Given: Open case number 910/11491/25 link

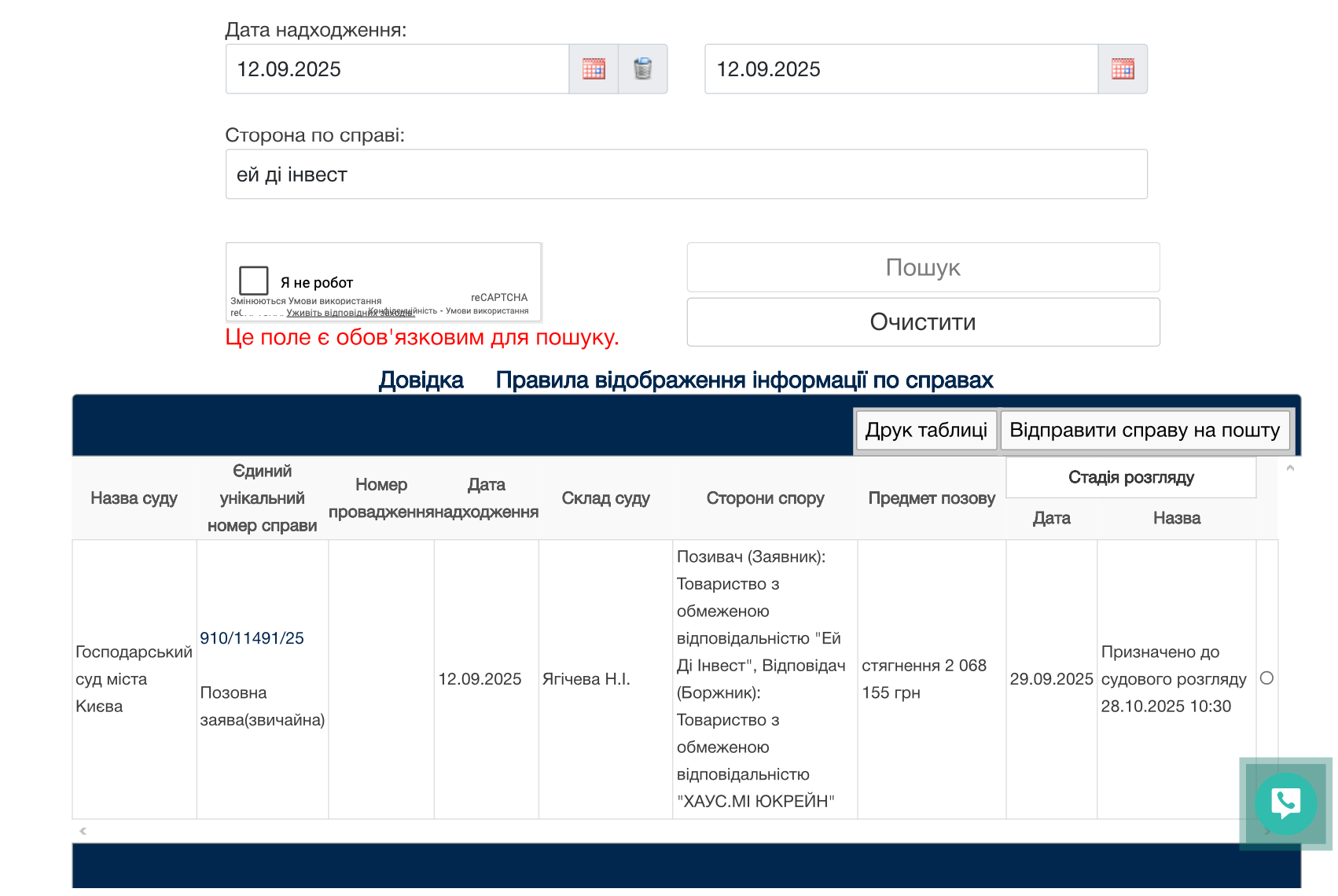Looking at the screenshot, I should click(x=252, y=638).
